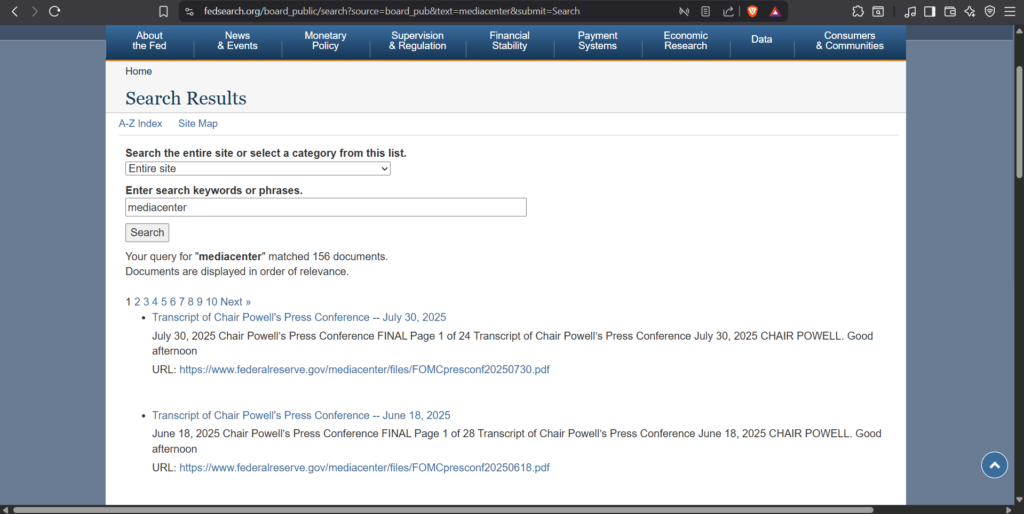Go to results page 4
Viewport: 1024px width, 514px height.
(155, 302)
